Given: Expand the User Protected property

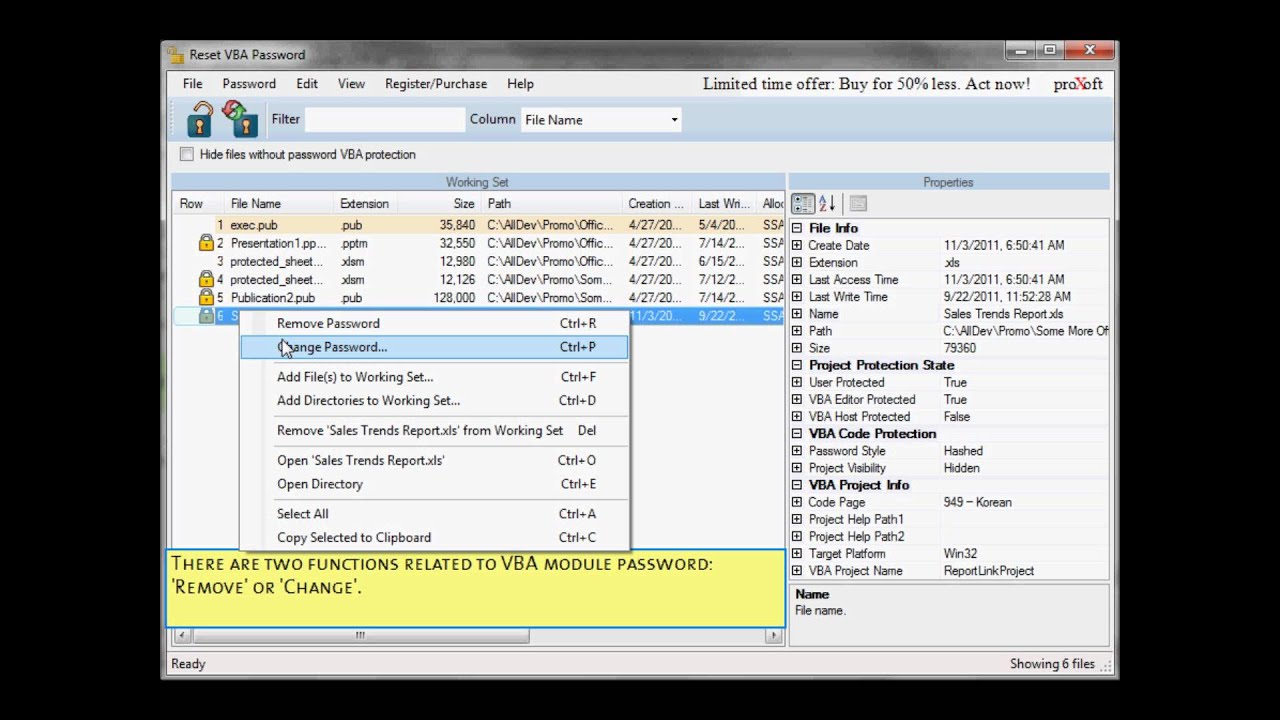Looking at the screenshot, I should (x=797, y=382).
